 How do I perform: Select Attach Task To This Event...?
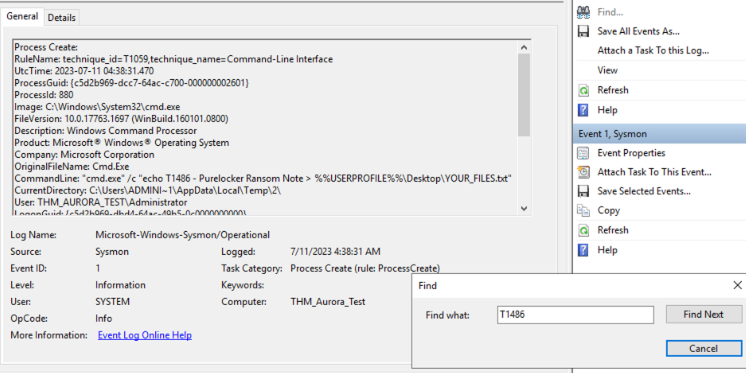(x=655, y=172)
